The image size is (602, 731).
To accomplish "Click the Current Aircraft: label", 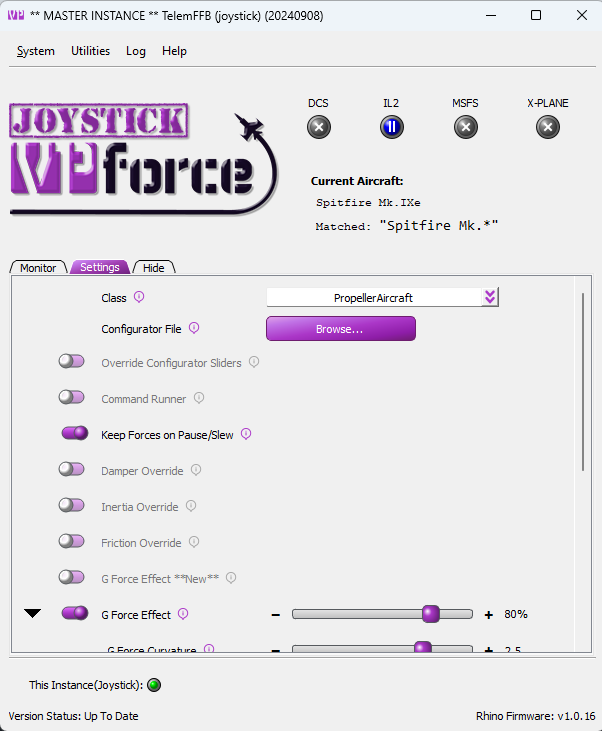I will (x=357, y=181).
